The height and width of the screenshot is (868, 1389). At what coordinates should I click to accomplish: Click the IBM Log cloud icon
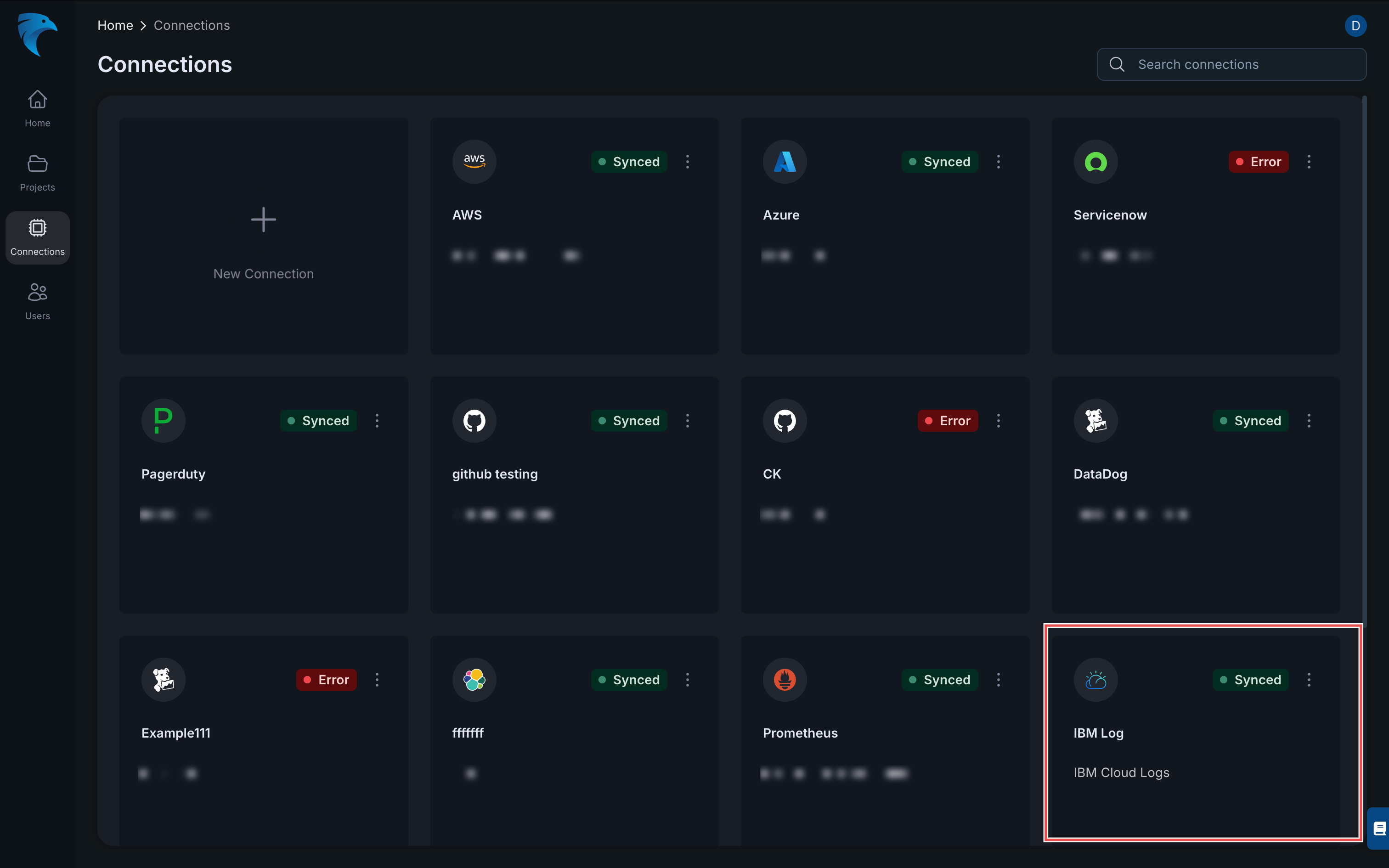point(1095,680)
